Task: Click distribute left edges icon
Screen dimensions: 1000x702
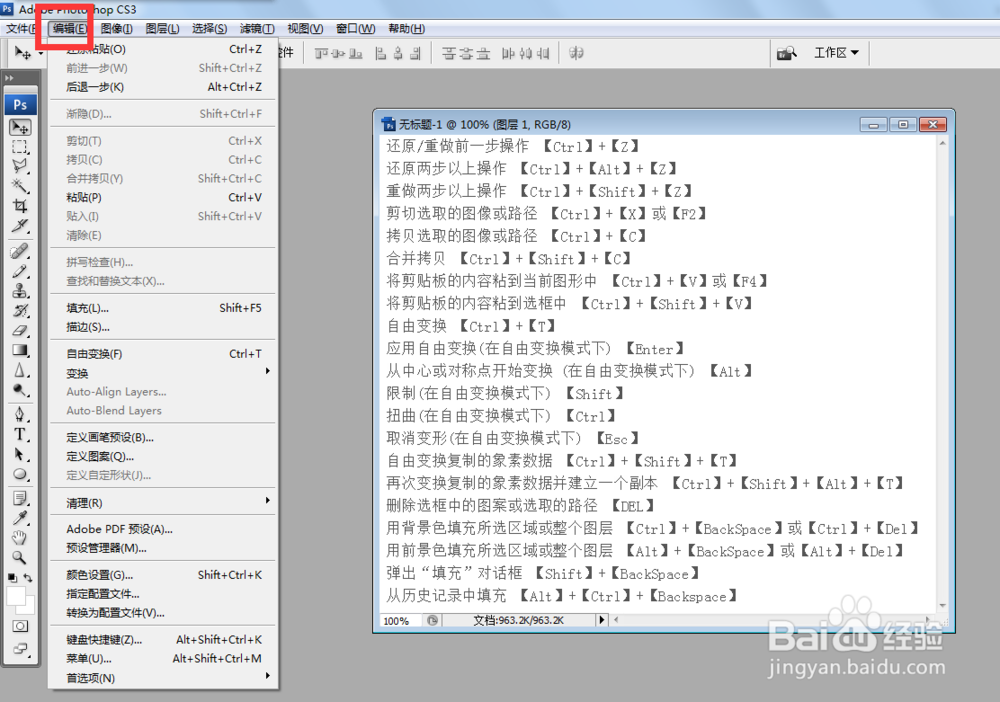Action: pyautogui.click(x=508, y=54)
